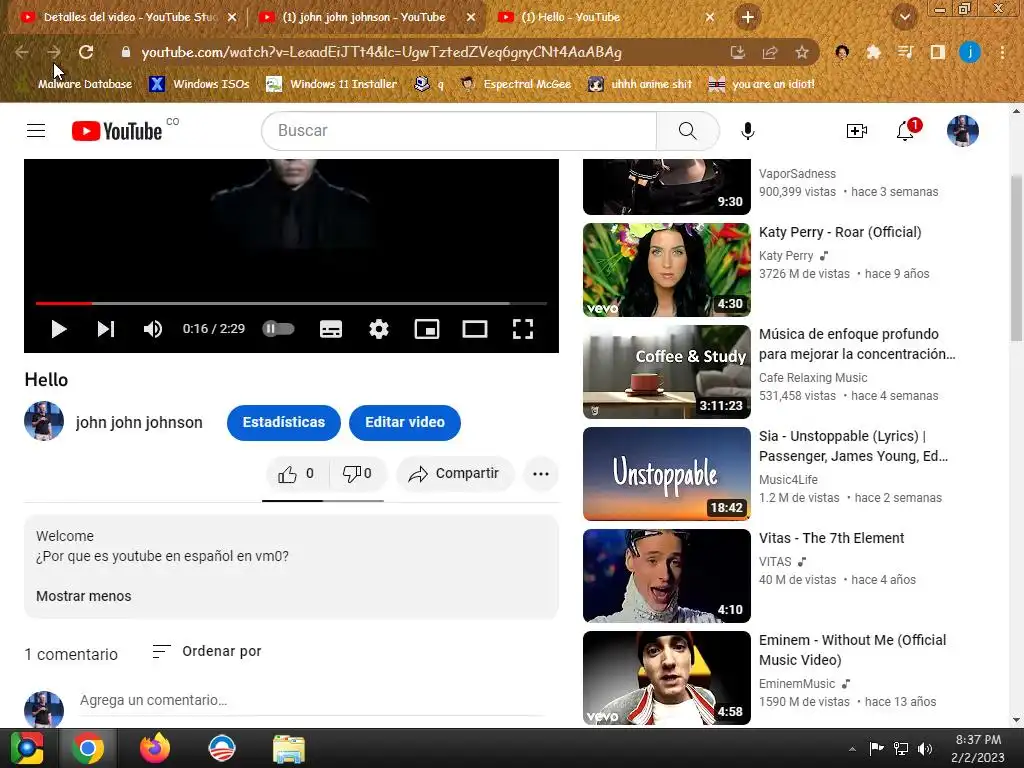Focus the Buscar search box
1024x768 pixels.
[x=459, y=131]
